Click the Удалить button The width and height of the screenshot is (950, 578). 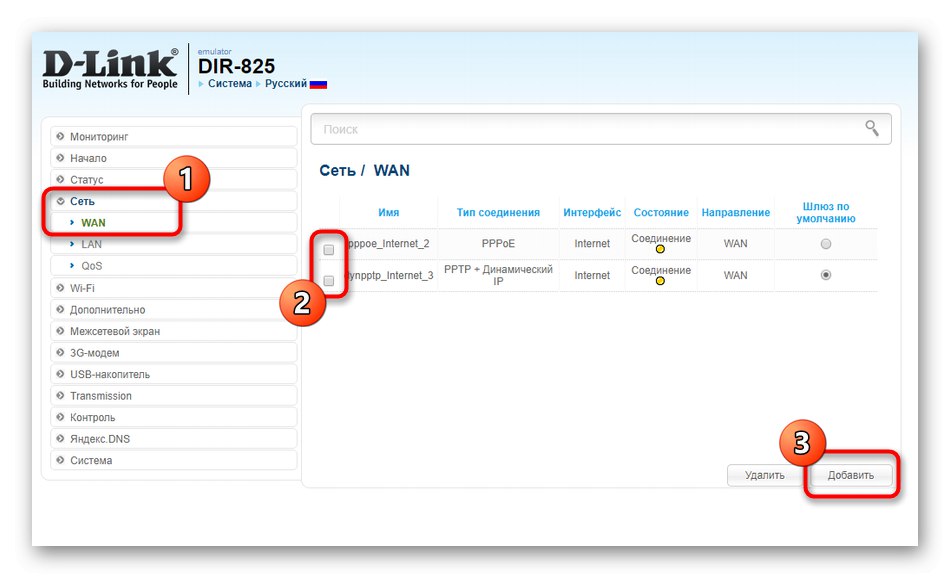[765, 475]
